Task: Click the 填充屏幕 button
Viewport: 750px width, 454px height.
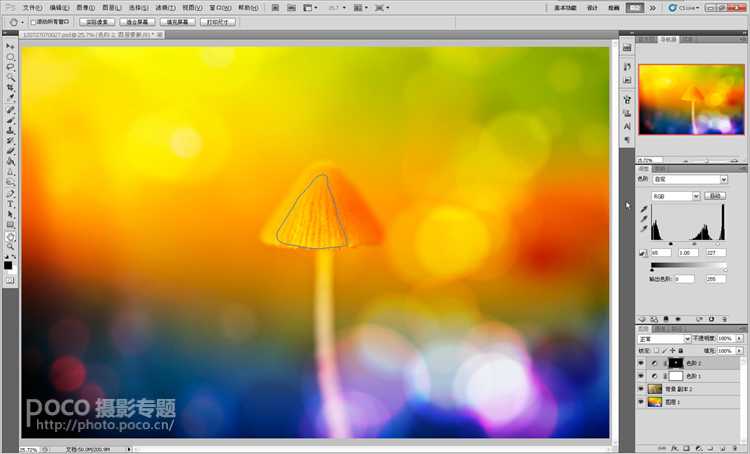Action: pyautogui.click(x=177, y=22)
